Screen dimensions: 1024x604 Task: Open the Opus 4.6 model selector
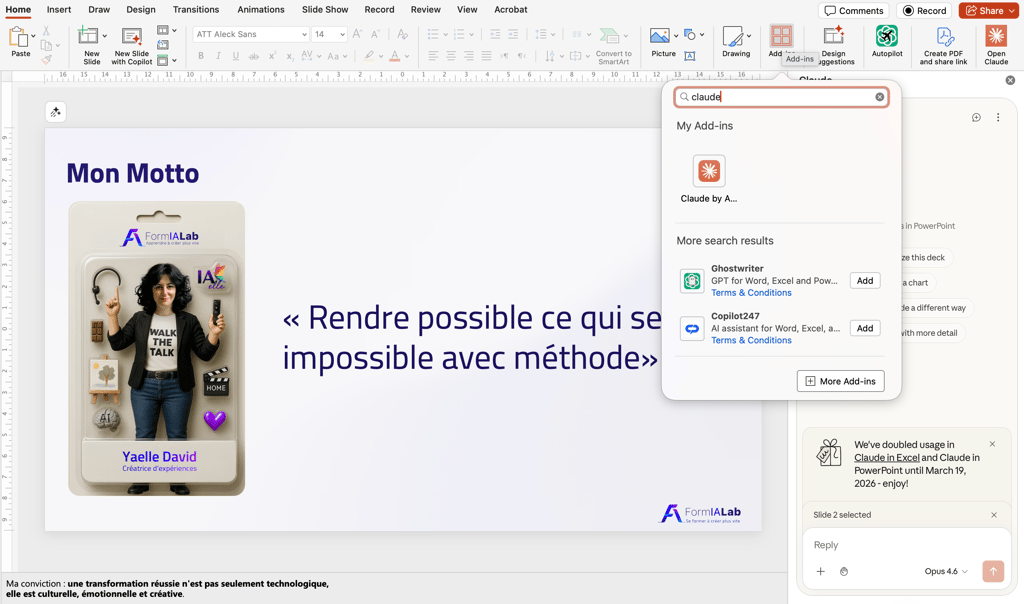click(x=946, y=571)
